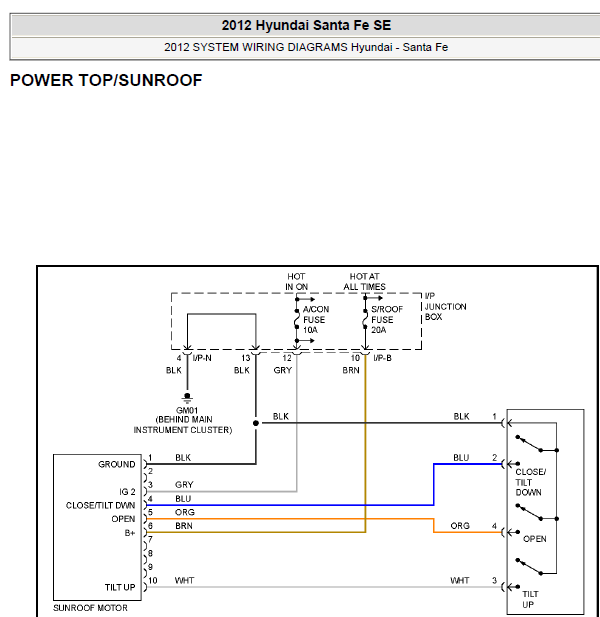Click the S/ROOF fuse symbol

[x=366, y=320]
